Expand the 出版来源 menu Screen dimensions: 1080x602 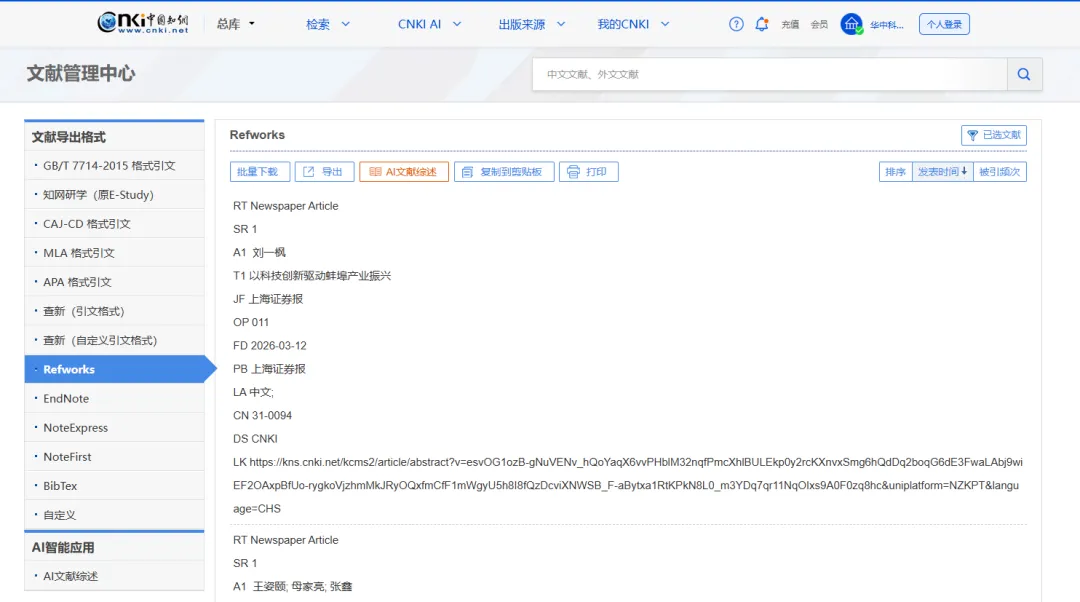[x=532, y=24]
